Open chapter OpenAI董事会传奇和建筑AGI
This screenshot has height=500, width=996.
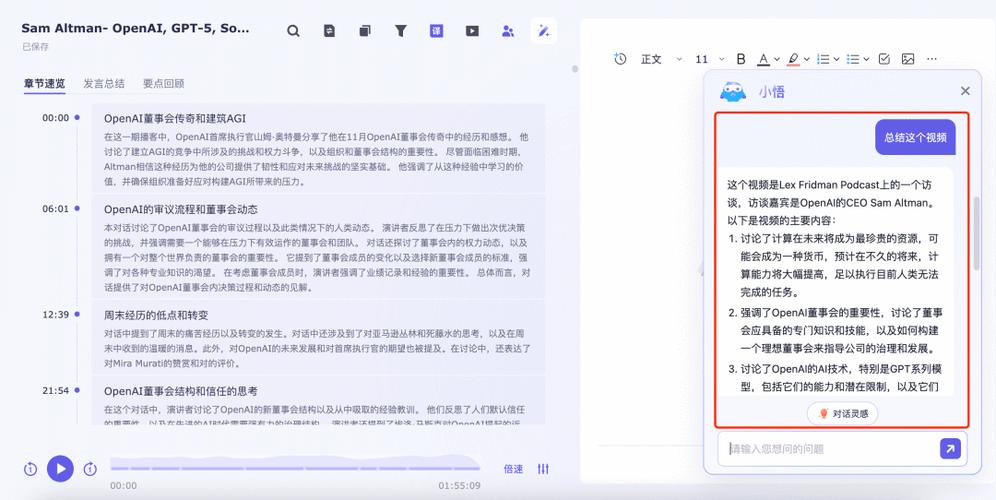pos(175,118)
